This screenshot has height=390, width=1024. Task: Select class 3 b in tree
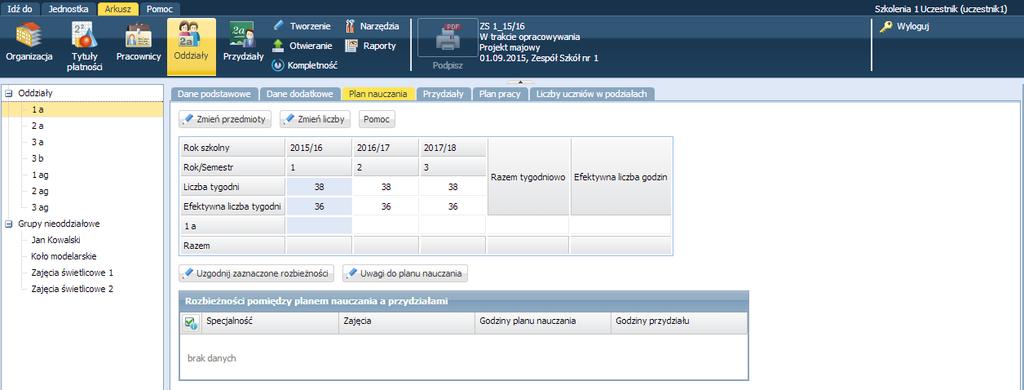point(37,159)
